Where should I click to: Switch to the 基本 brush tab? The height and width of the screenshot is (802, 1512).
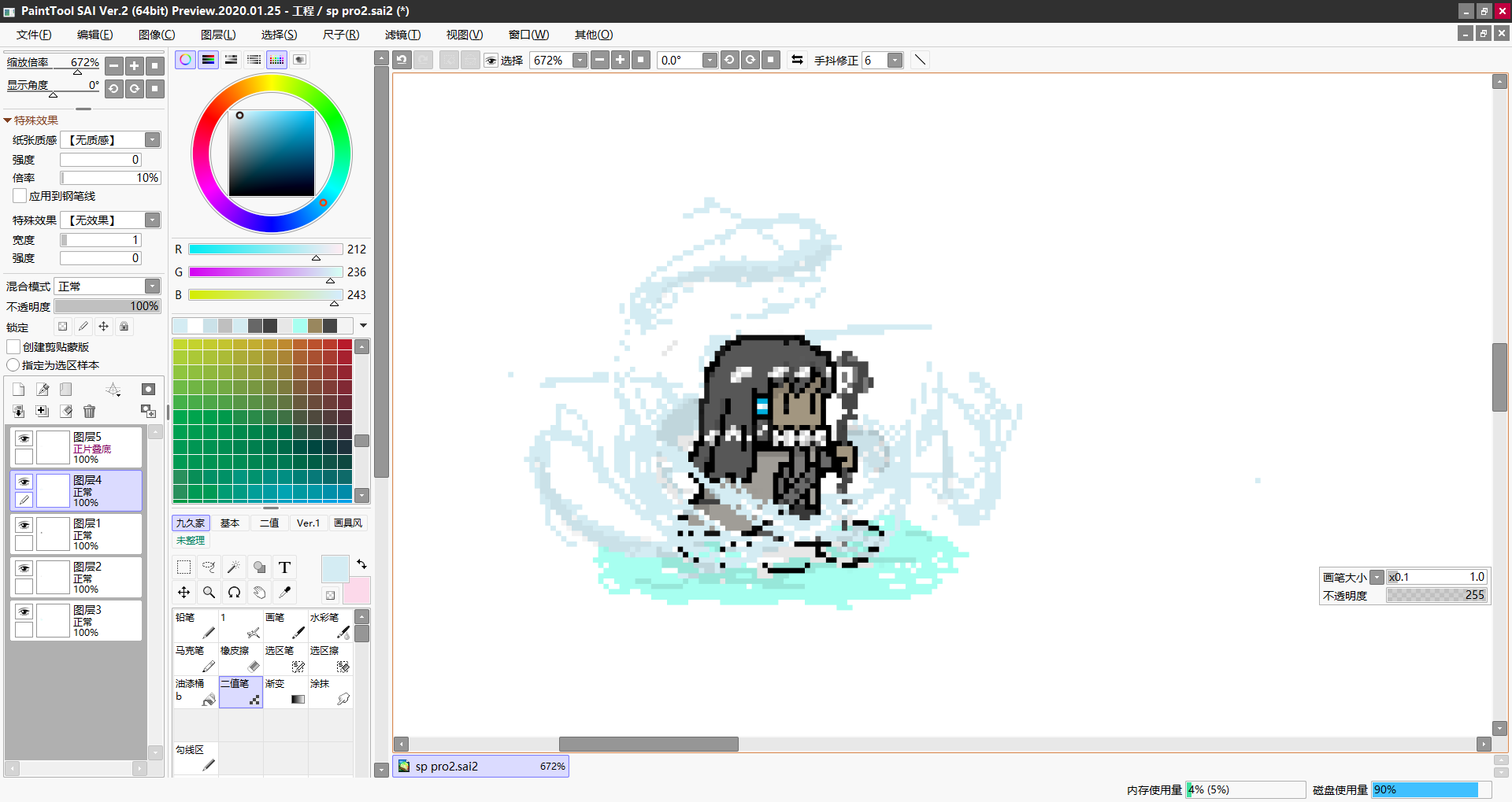tap(230, 523)
